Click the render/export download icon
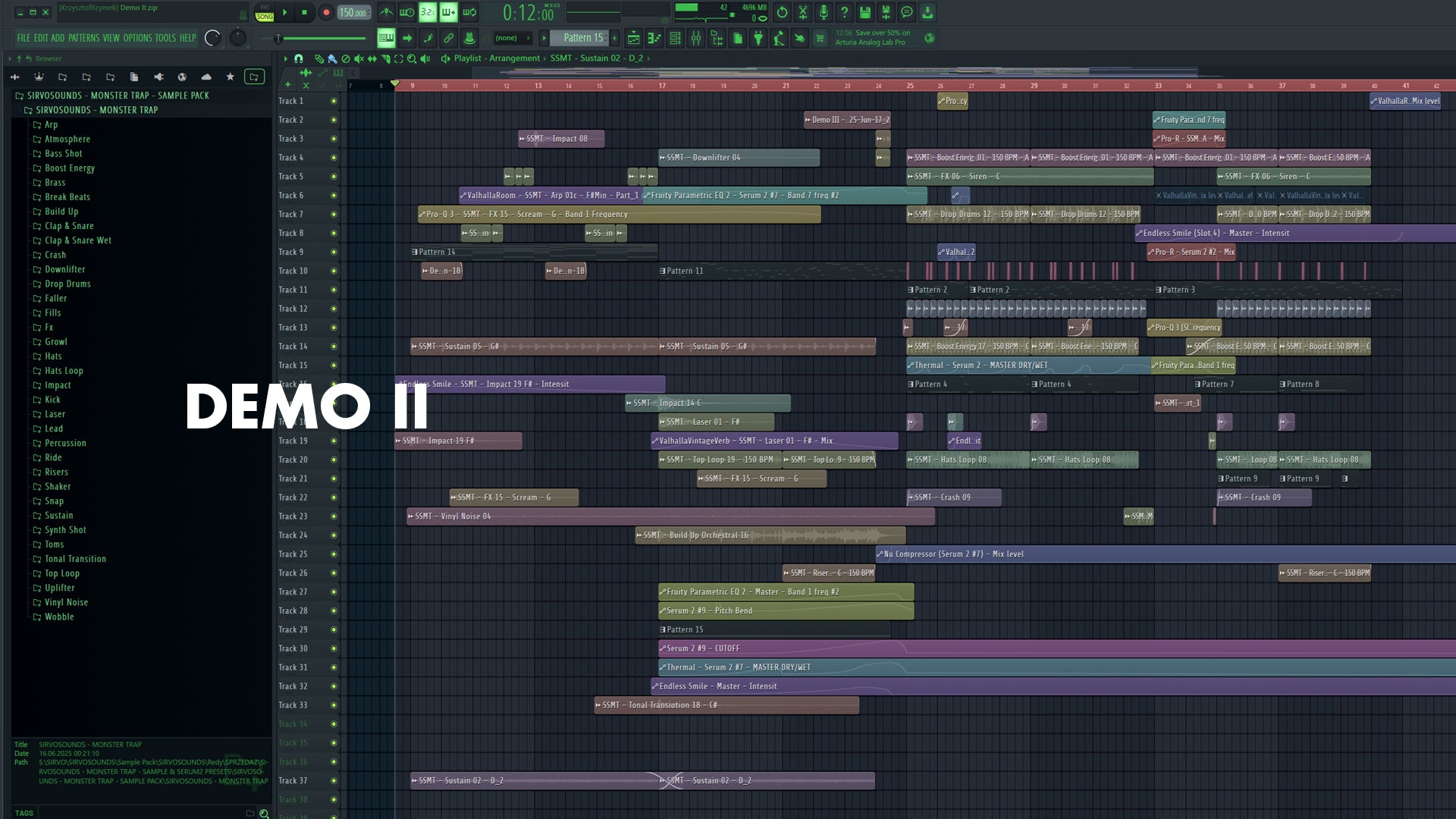This screenshot has height=819, width=1456. point(927,12)
